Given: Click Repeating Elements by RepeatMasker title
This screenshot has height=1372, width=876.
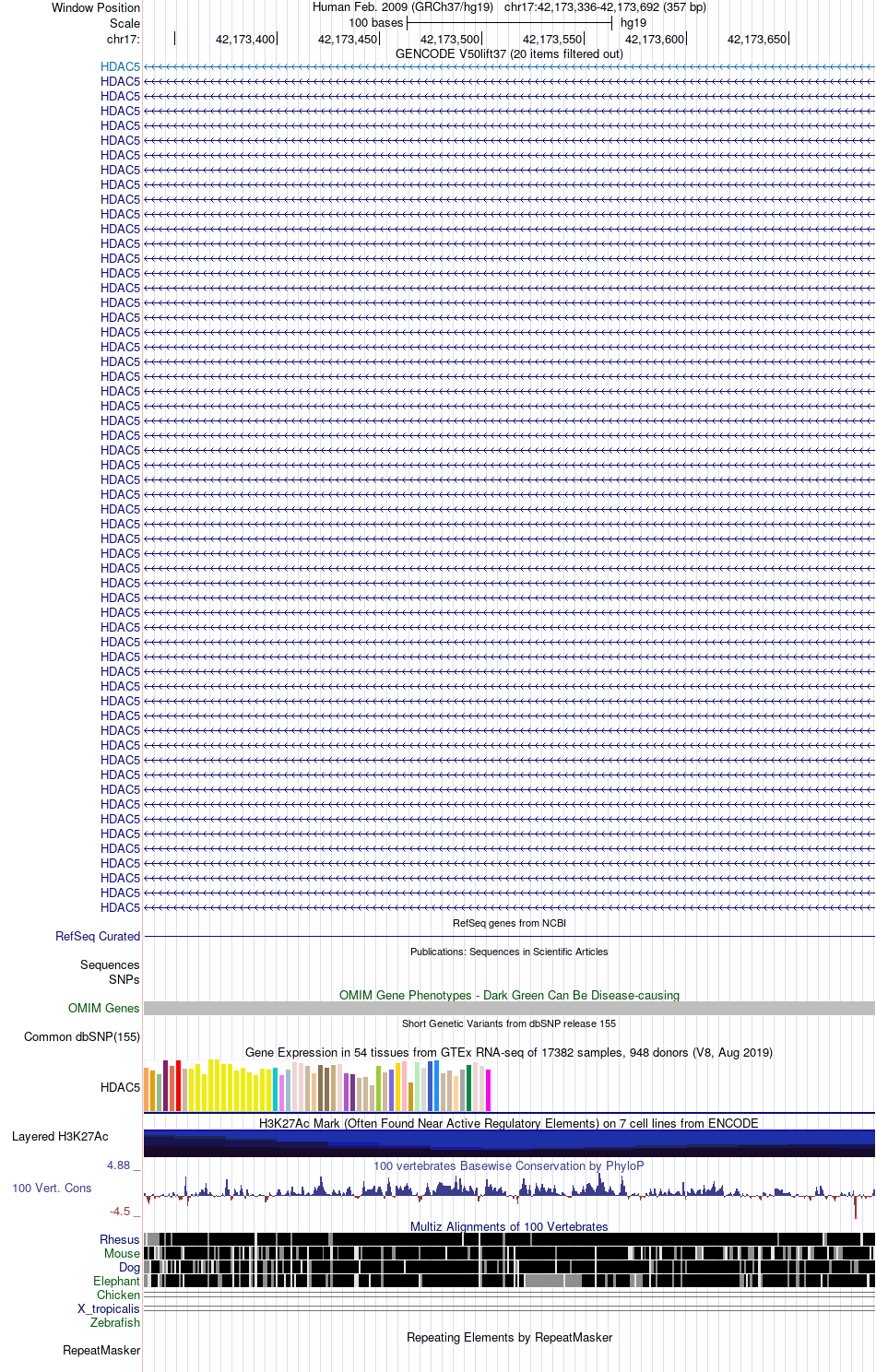Looking at the screenshot, I should 509,1337.
